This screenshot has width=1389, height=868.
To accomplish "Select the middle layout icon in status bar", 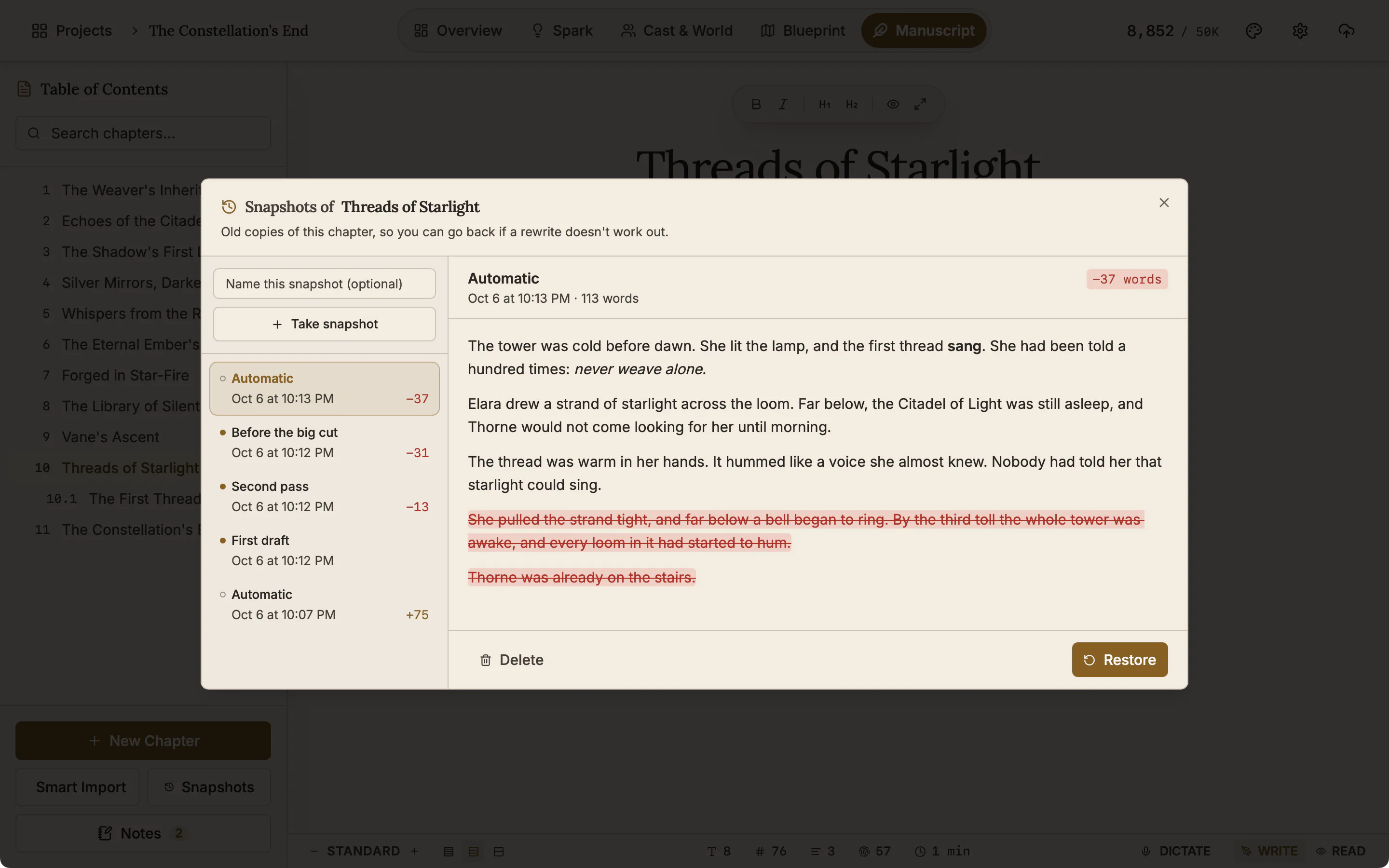I will click(474, 851).
